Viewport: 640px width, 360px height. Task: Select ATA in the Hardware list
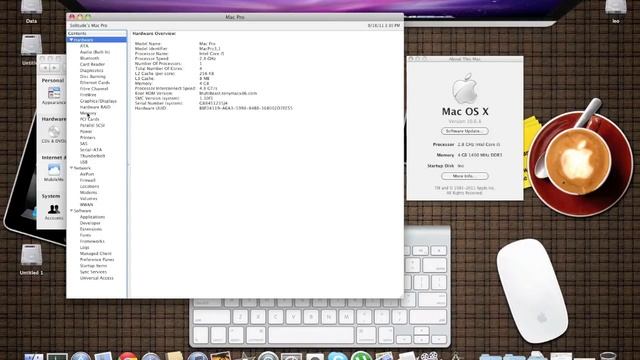[84, 46]
